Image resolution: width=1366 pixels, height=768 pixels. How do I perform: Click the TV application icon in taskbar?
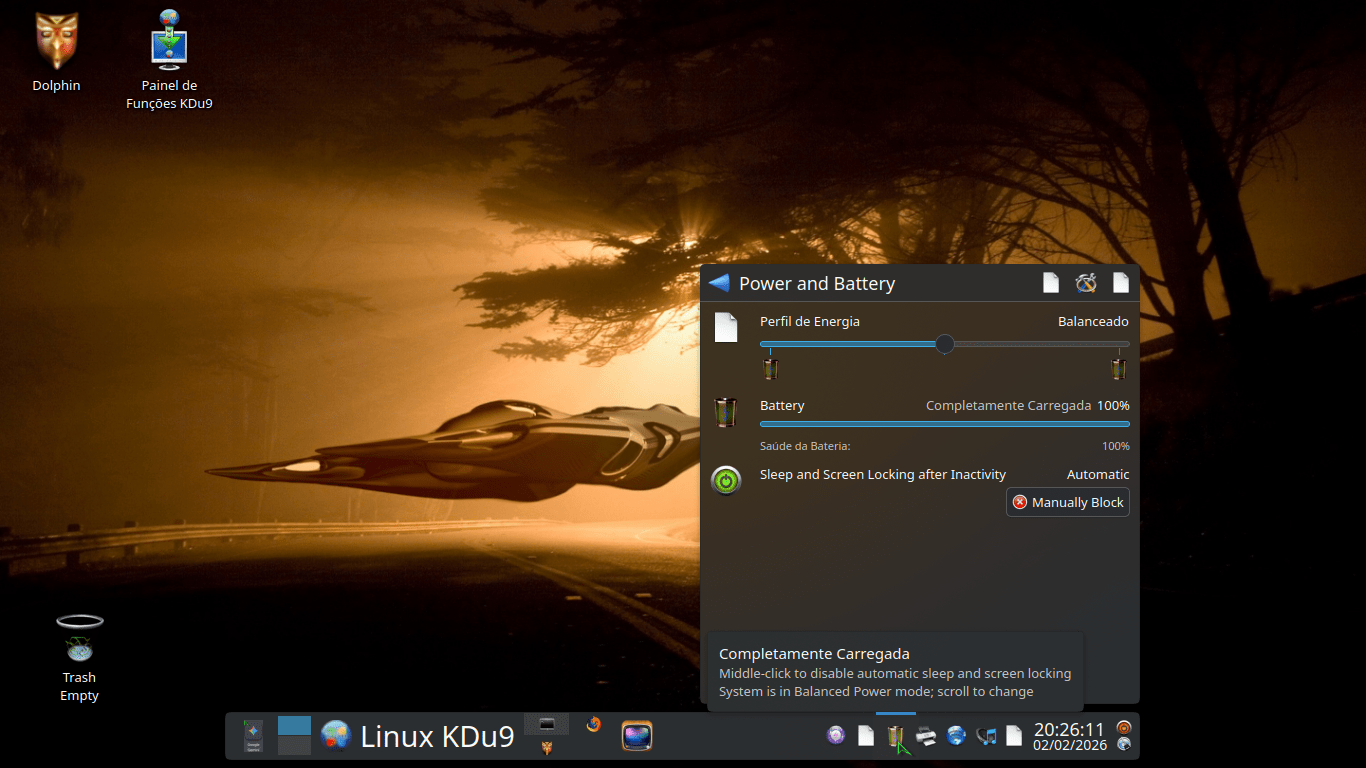pyautogui.click(x=637, y=737)
